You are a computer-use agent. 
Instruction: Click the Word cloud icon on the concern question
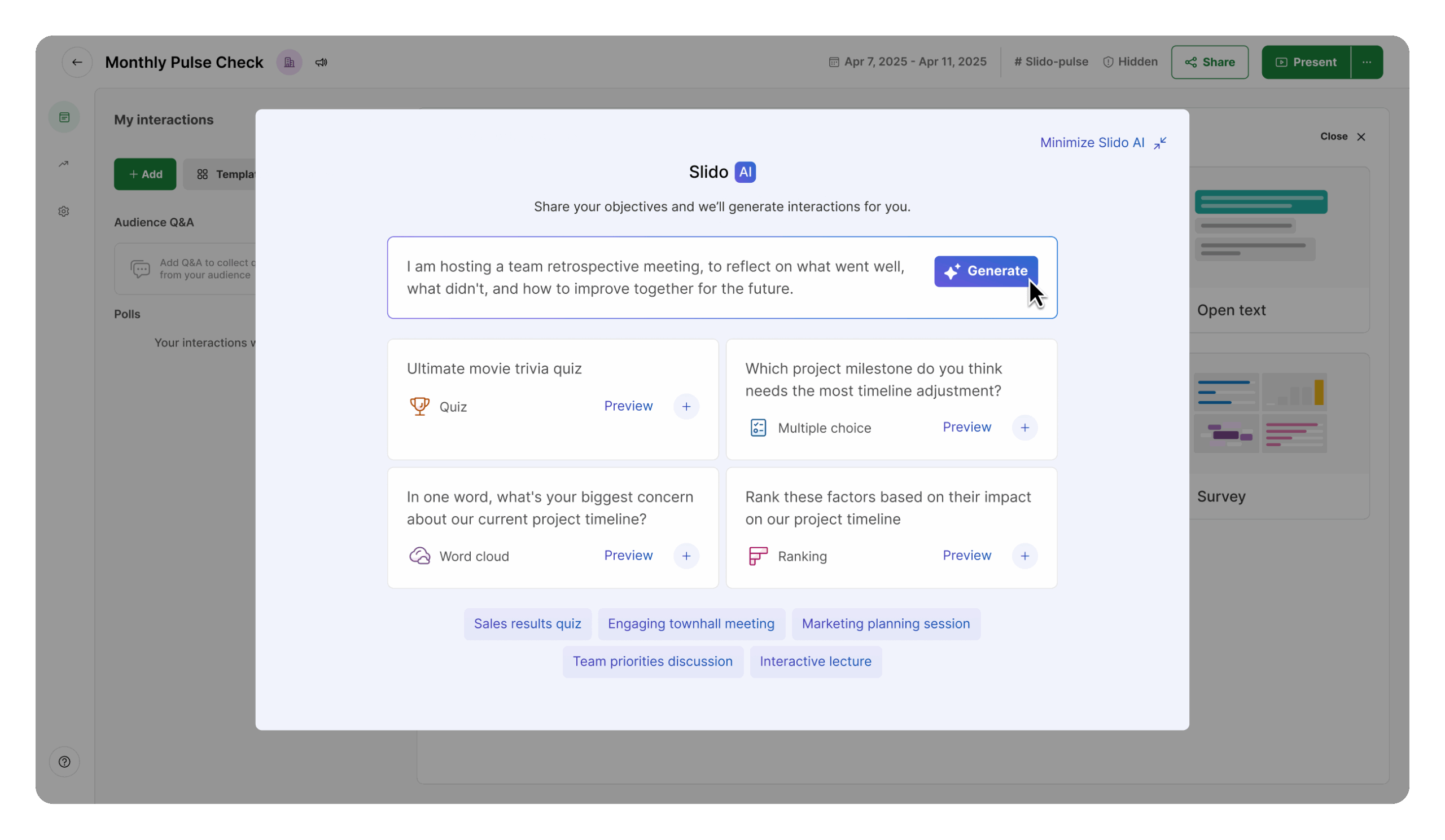point(420,555)
